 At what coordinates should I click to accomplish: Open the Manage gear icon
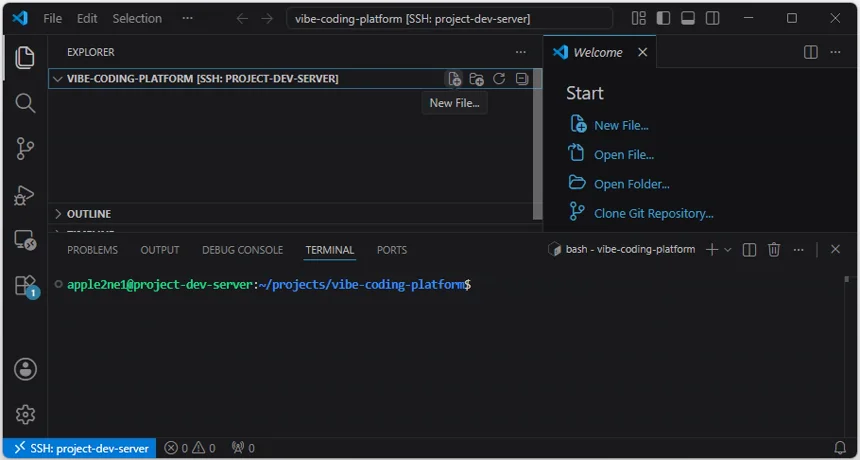tap(25, 414)
